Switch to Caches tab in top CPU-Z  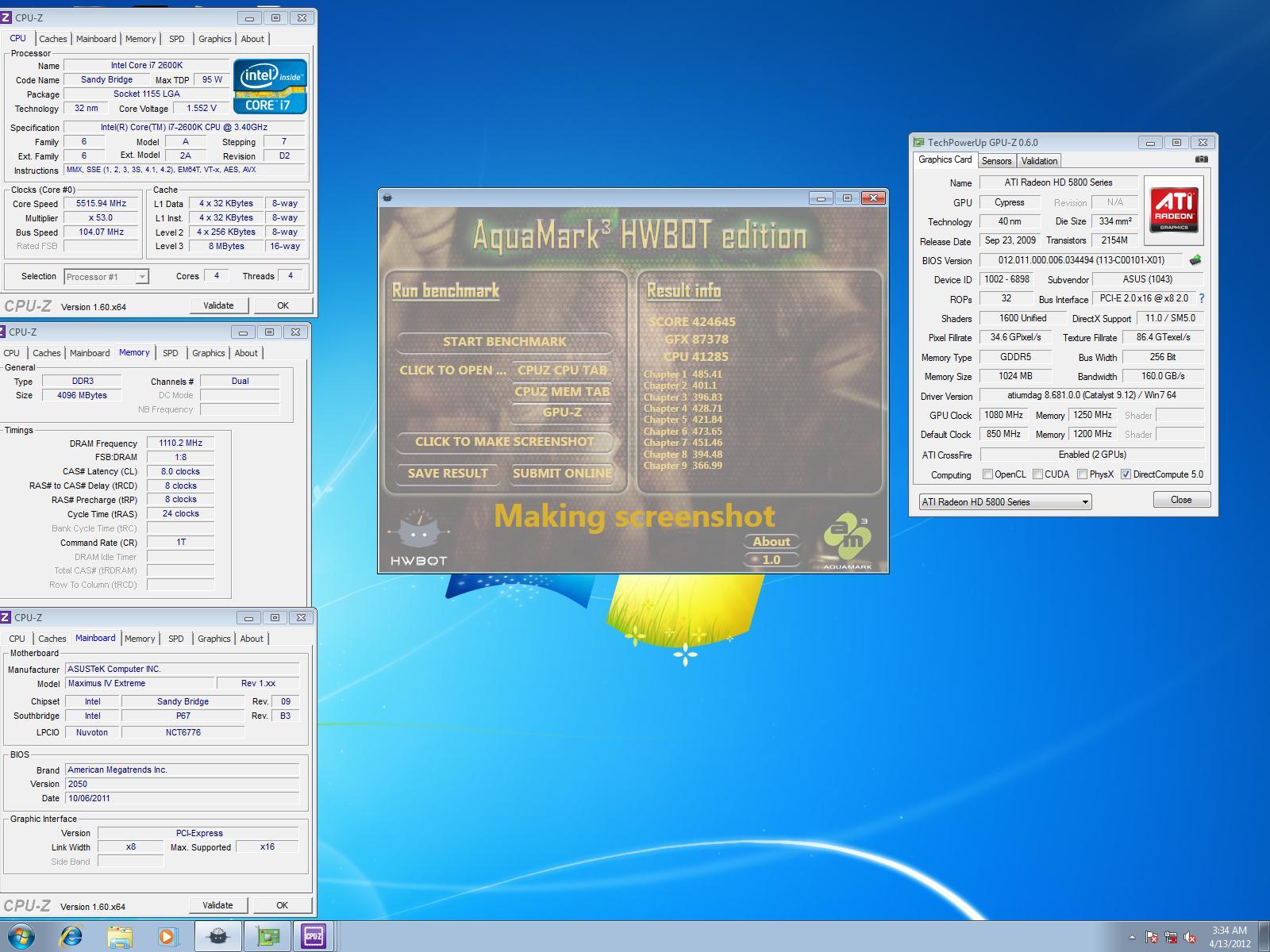coord(53,39)
